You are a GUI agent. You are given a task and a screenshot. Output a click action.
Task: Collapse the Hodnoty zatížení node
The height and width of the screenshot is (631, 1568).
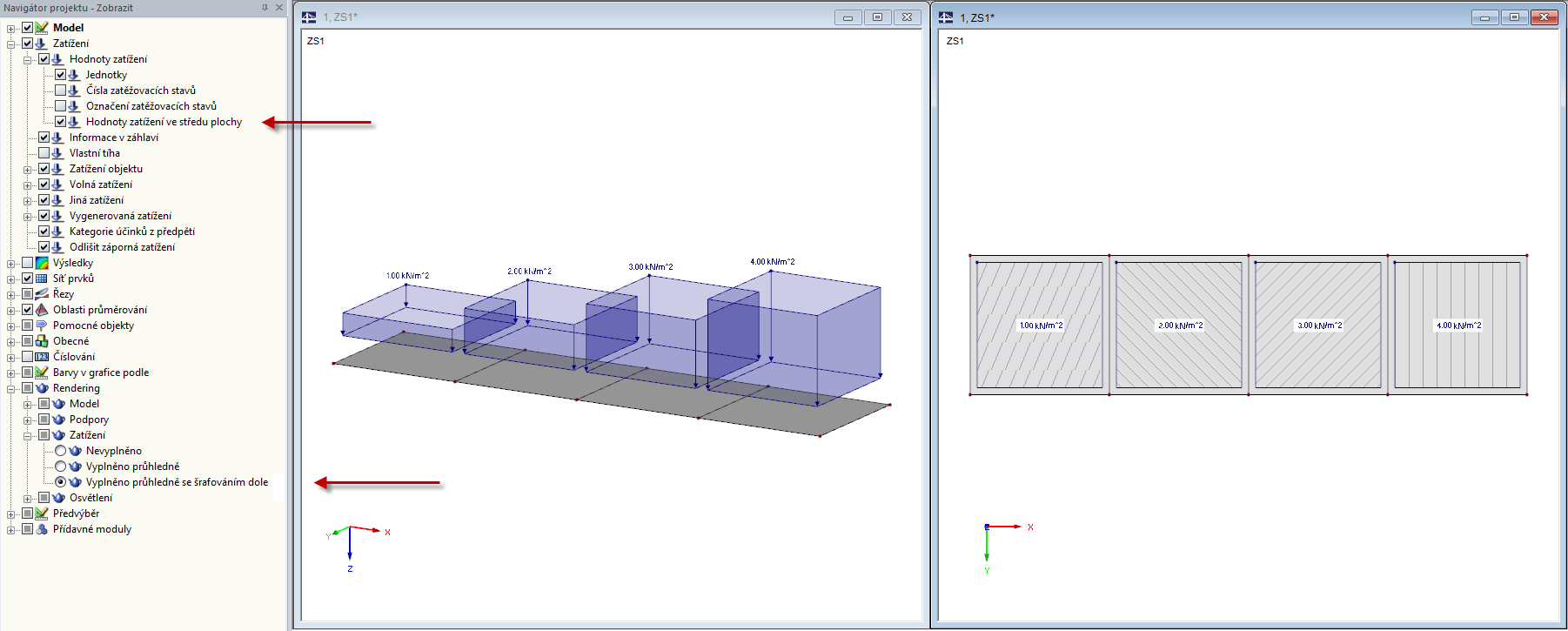[28, 59]
